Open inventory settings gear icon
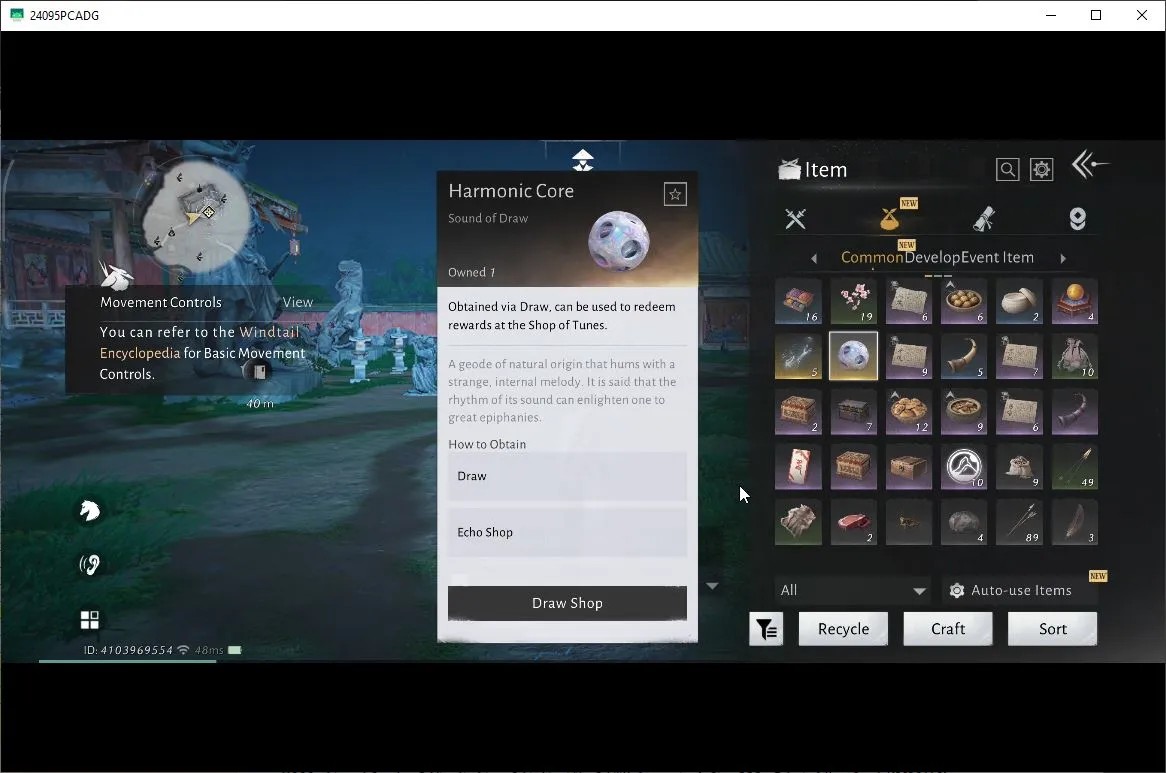The image size is (1166, 773). pos(1041,169)
